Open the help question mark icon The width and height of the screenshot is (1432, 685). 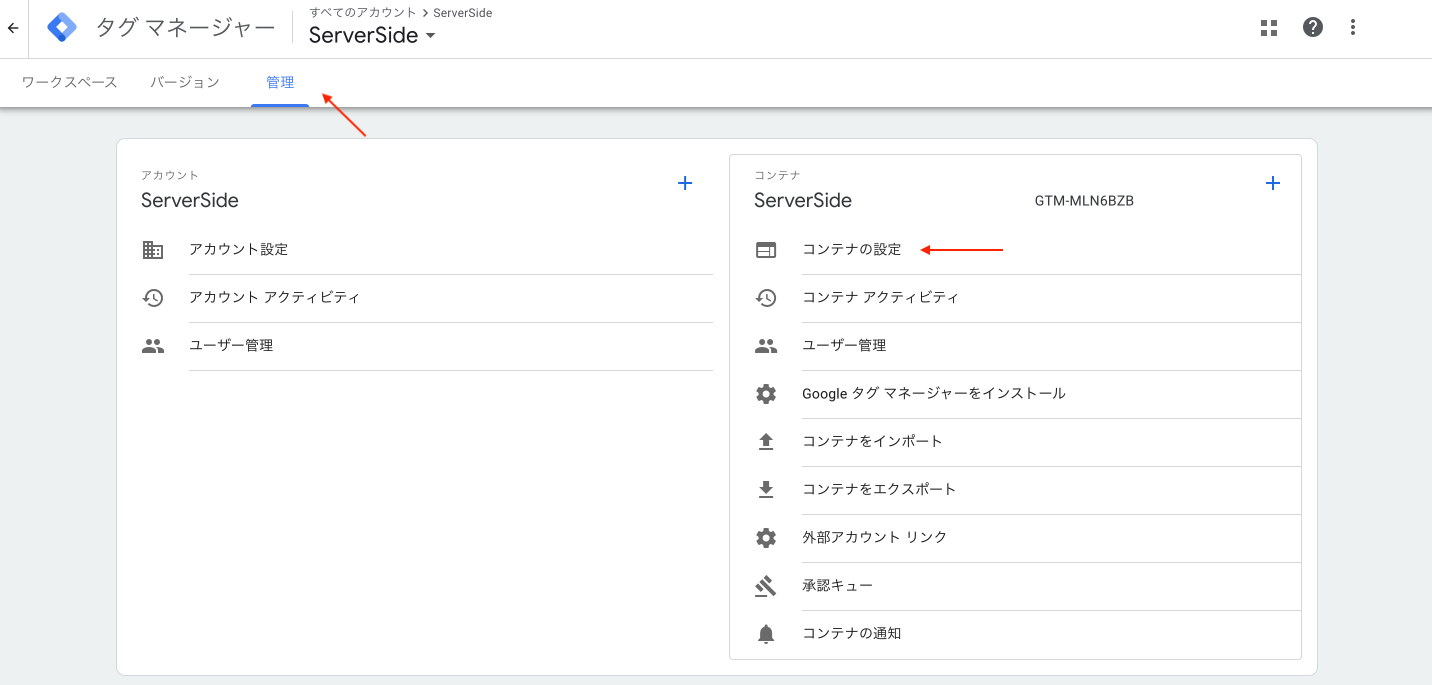(1313, 28)
